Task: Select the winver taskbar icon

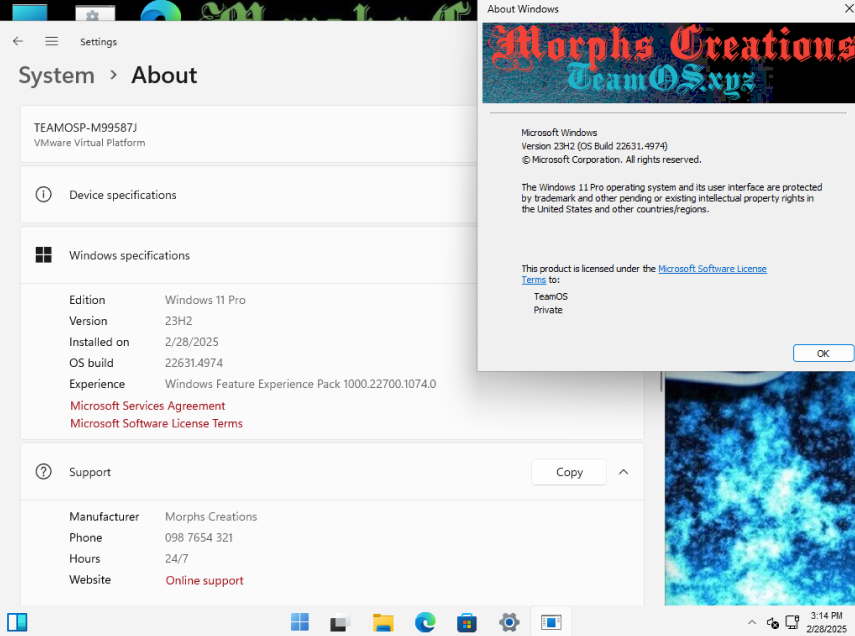Action: click(551, 622)
